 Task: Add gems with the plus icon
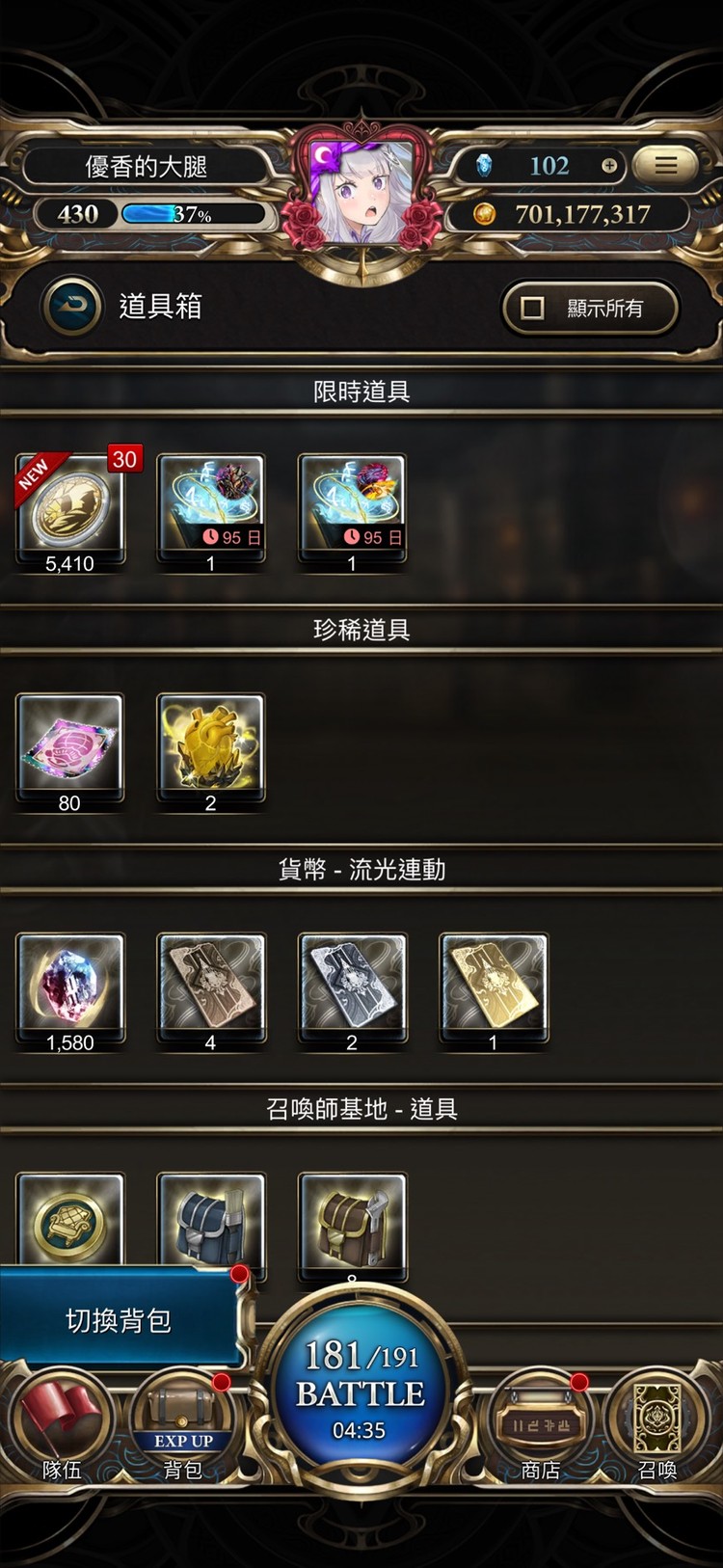pos(609,166)
